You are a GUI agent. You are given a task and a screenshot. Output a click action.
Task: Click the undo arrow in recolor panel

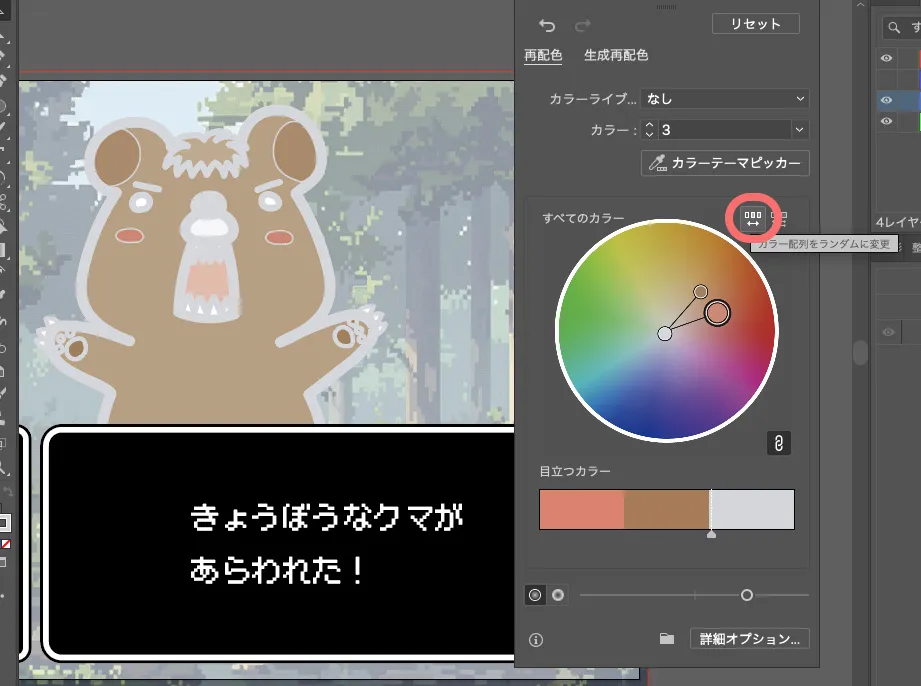[x=547, y=25]
